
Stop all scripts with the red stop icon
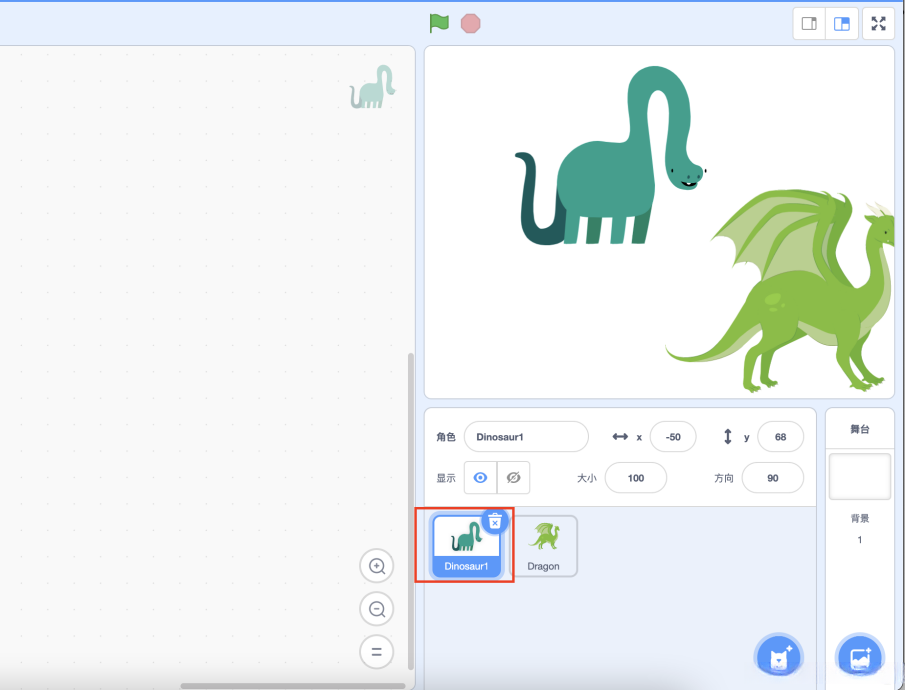[x=470, y=22]
